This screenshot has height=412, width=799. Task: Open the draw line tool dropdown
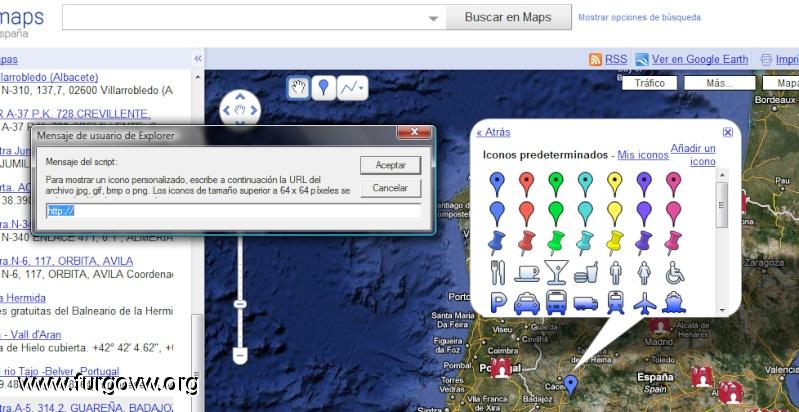point(352,88)
